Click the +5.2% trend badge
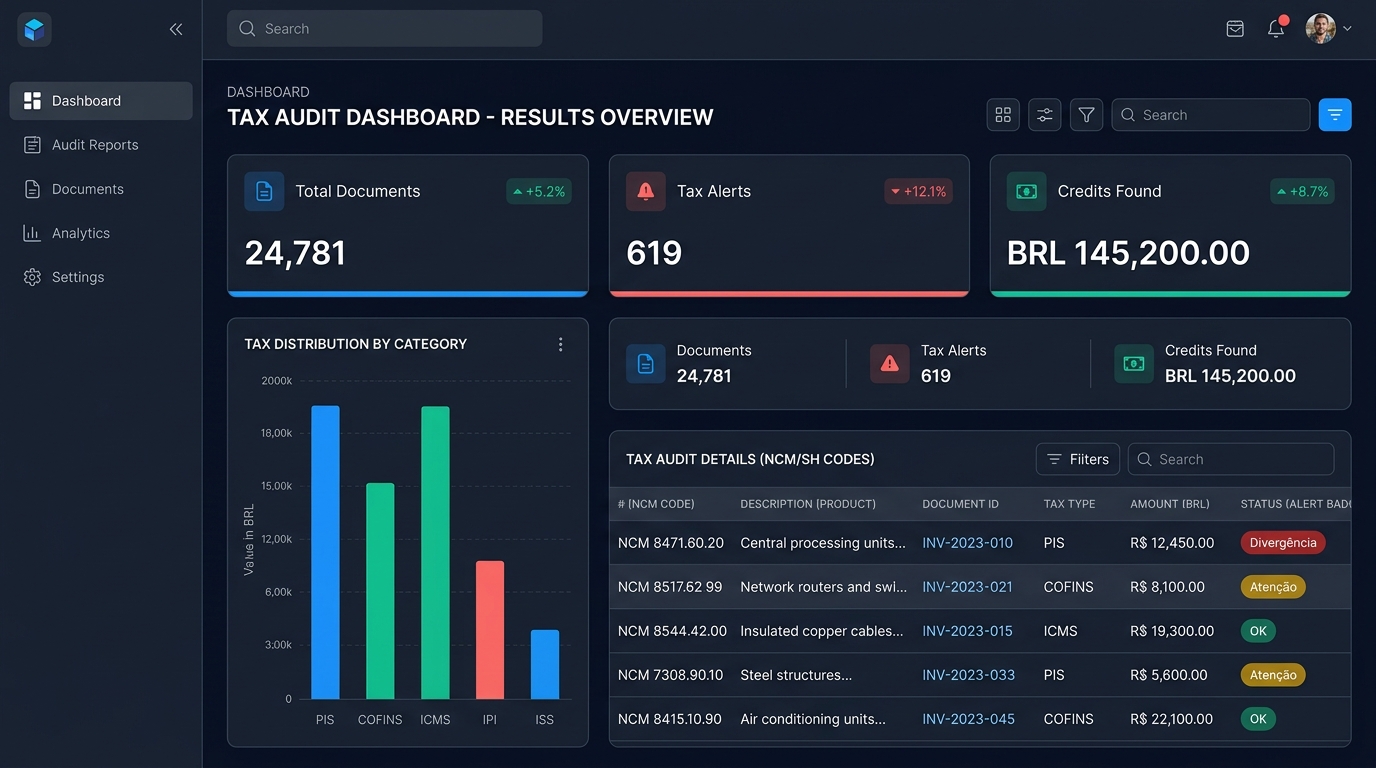1376x768 pixels. 539,191
